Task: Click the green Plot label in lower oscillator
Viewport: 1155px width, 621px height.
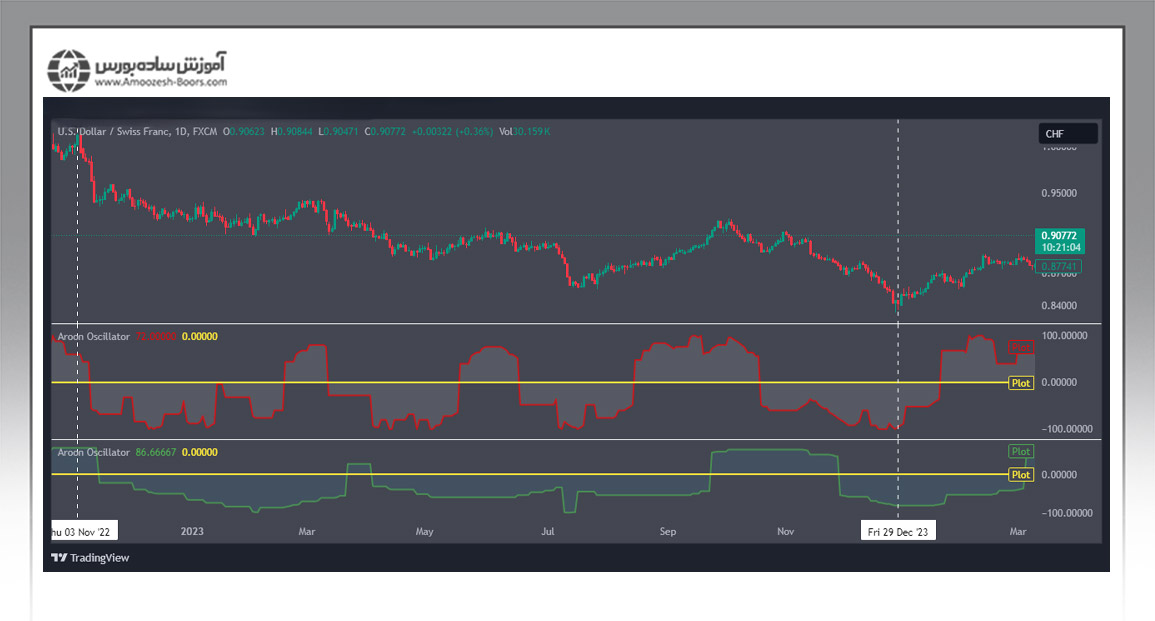Action: coord(1020,452)
